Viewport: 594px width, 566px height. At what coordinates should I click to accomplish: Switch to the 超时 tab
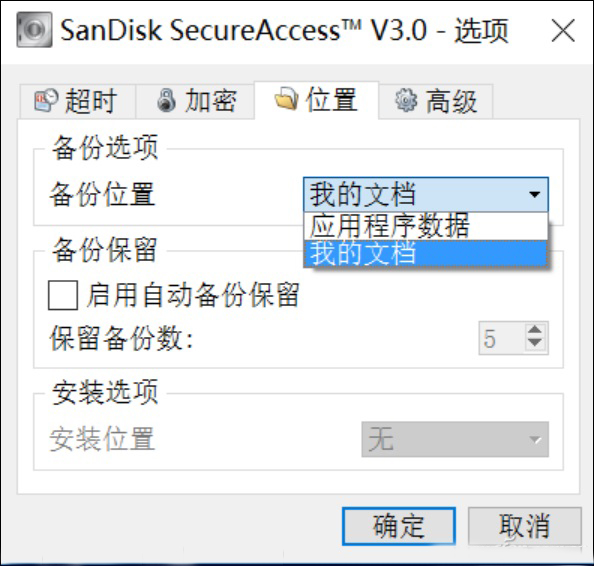[x=77, y=101]
